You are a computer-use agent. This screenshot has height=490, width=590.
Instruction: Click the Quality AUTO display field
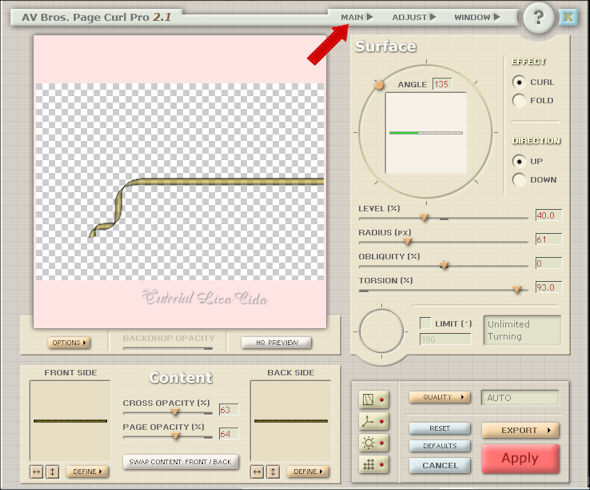tap(520, 398)
